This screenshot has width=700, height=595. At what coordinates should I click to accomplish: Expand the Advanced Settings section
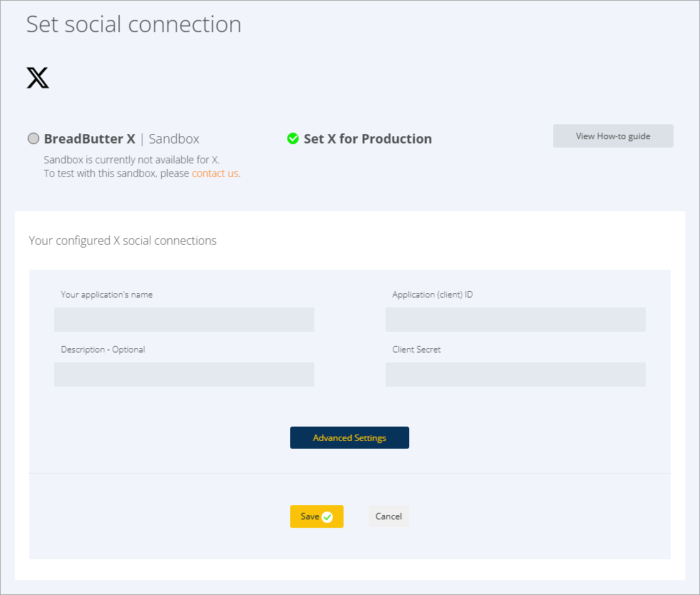coord(349,438)
